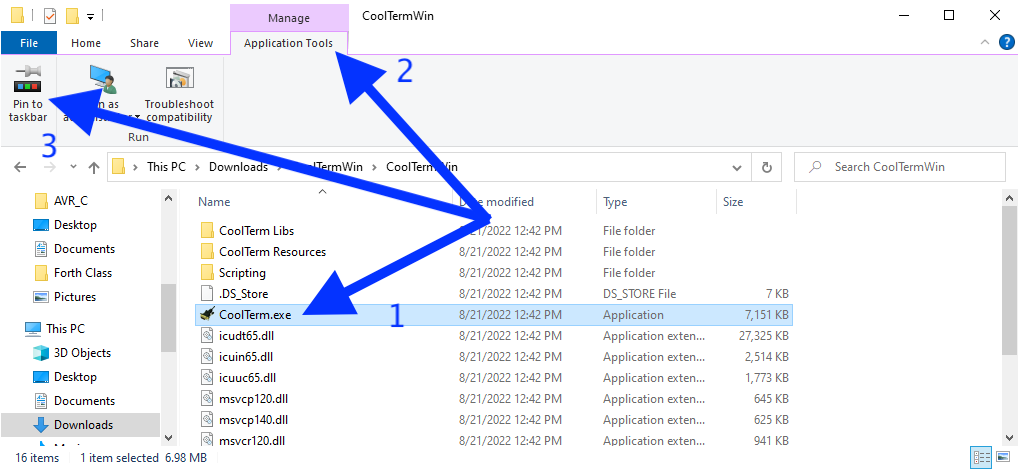Image resolution: width=1019 pixels, height=470 pixels.
Task: Go back with the Back arrow
Action: click(x=20, y=167)
